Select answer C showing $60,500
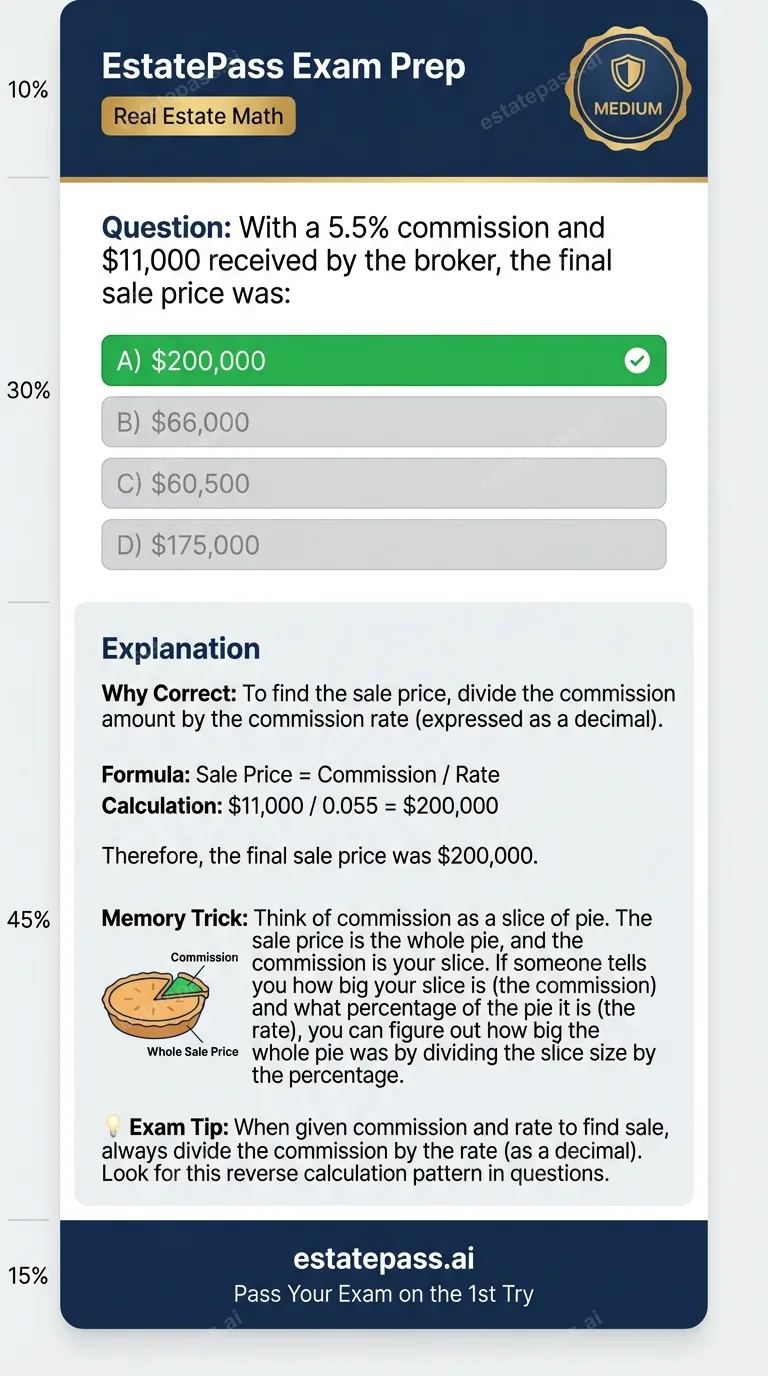768x1376 pixels. click(x=383, y=483)
